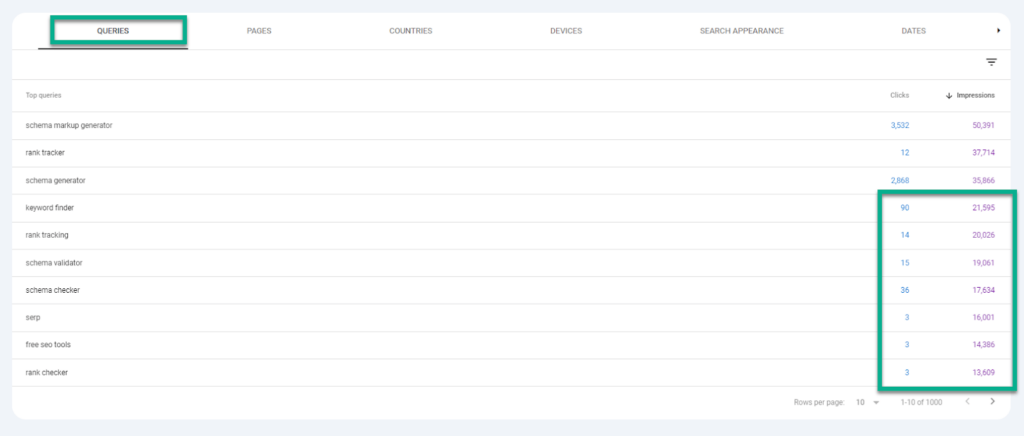
Task: Select the Devices tab
Action: tap(566, 31)
